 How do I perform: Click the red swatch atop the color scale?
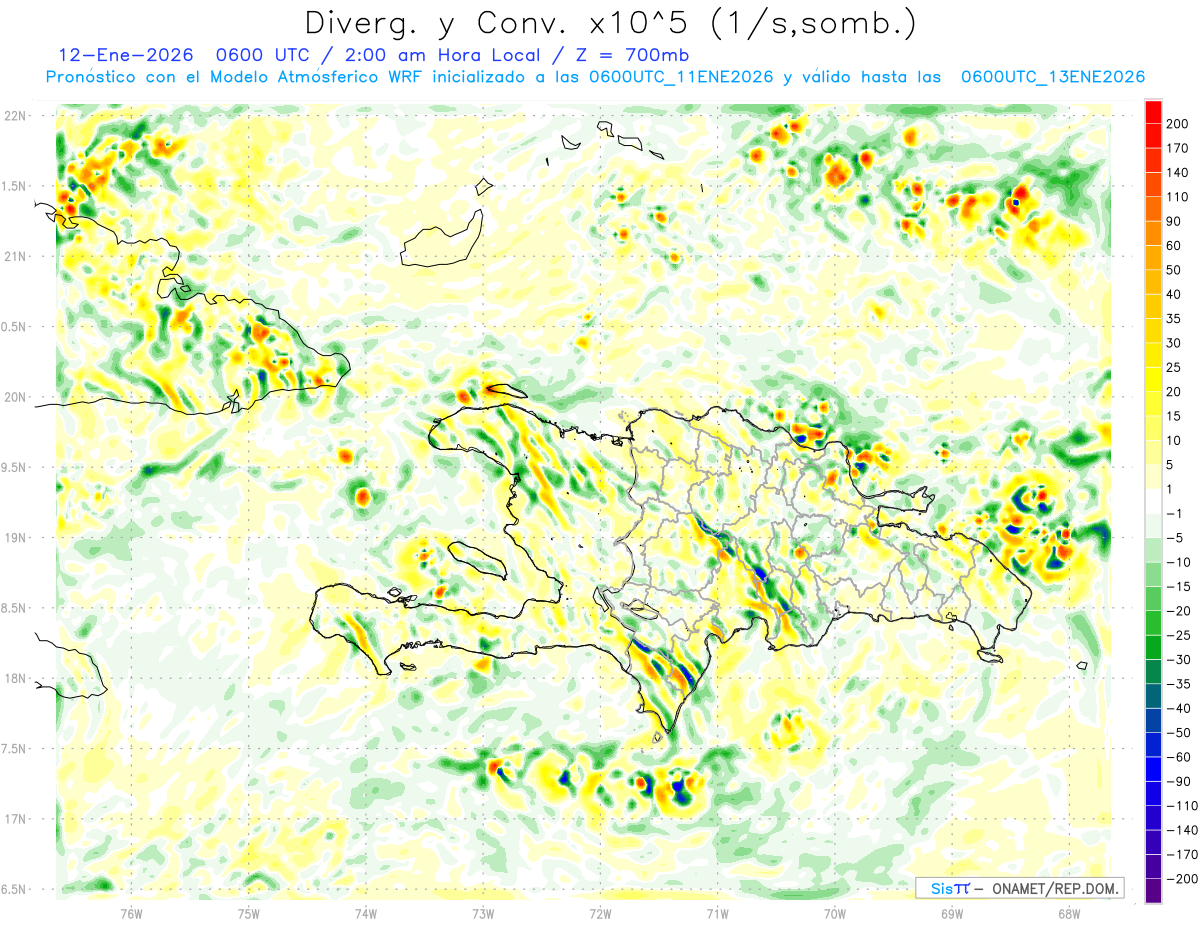1153,111
